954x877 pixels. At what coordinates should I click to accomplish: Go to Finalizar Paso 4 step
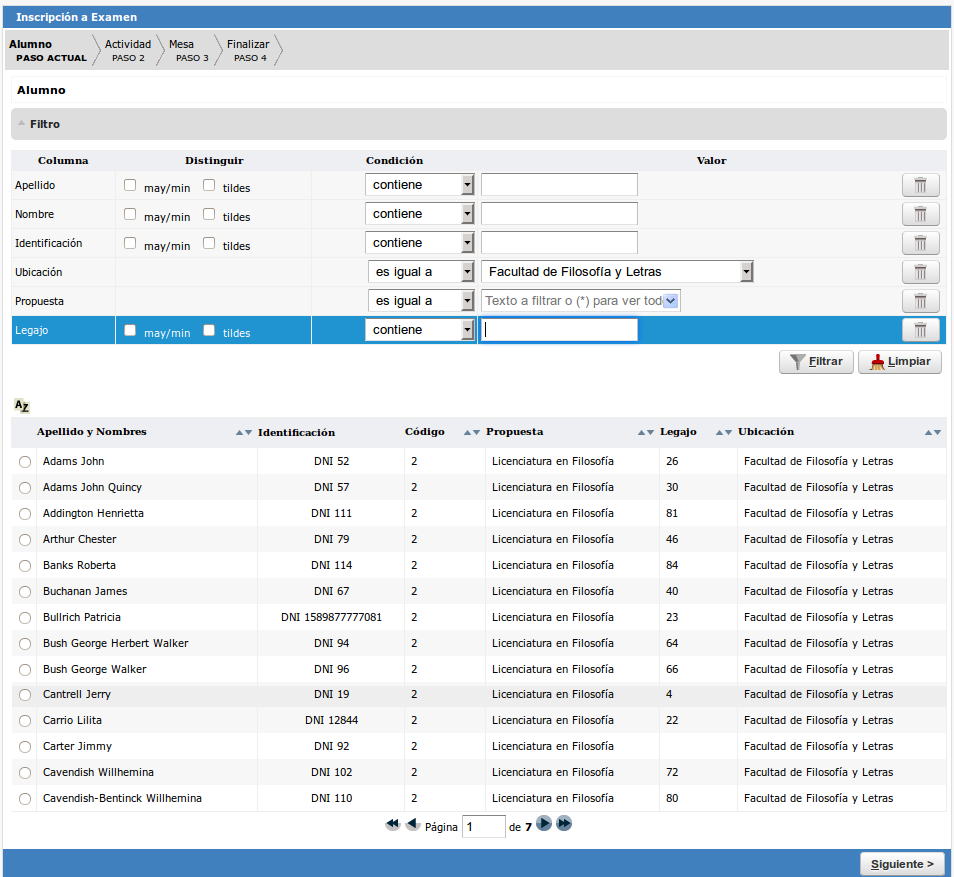pyautogui.click(x=249, y=51)
